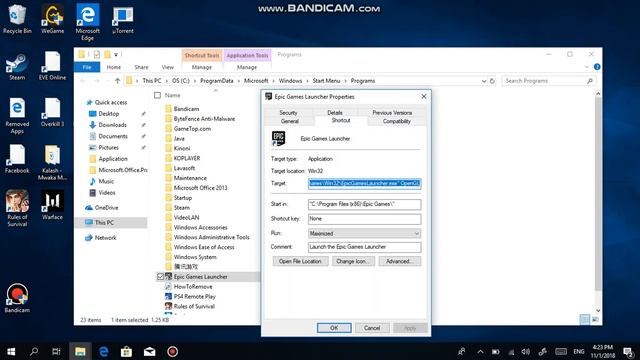This screenshot has width=640, height=360.
Task: Click the Shortcut Tools ribbon tab
Action: point(202,56)
